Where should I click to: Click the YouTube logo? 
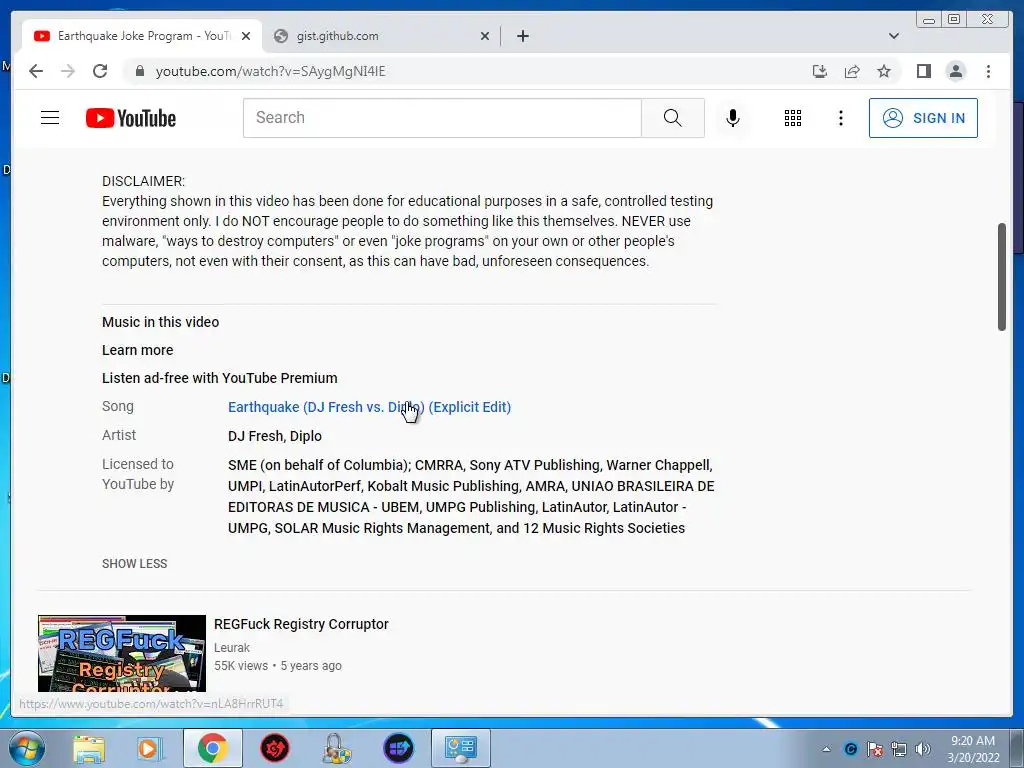[131, 118]
